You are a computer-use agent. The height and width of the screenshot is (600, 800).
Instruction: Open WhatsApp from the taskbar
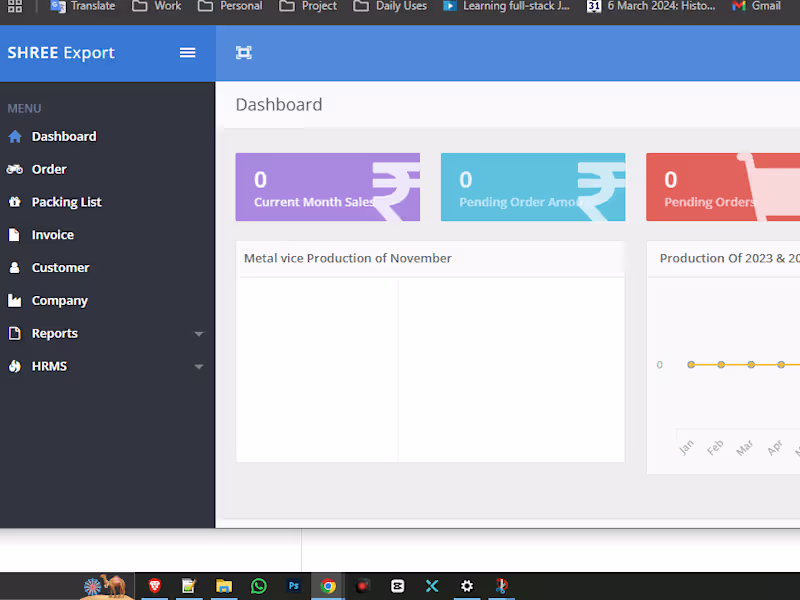259,586
